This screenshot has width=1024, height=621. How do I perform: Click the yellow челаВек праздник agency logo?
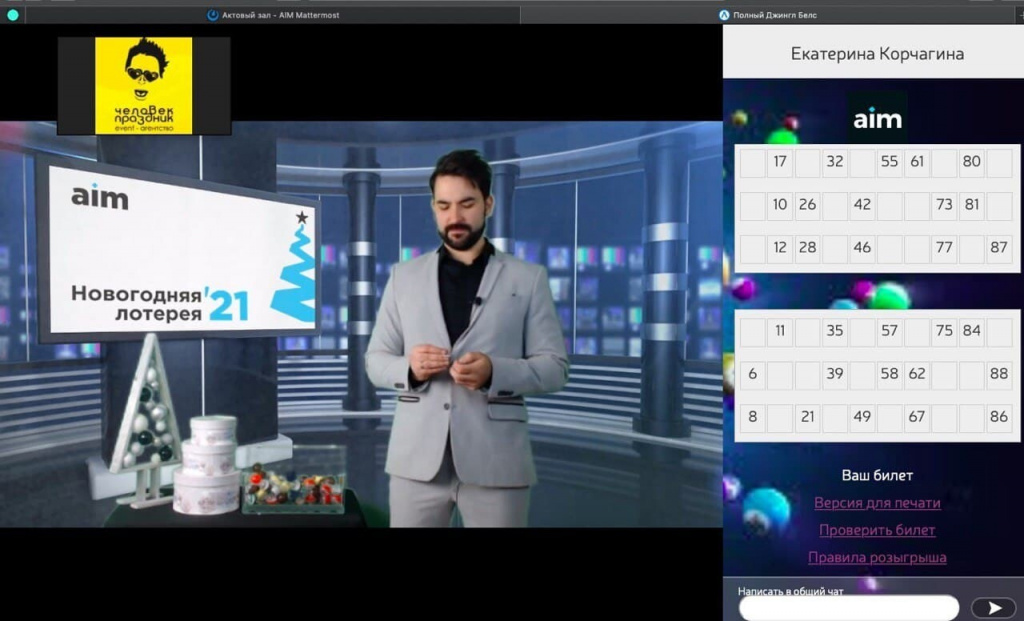tap(143, 86)
